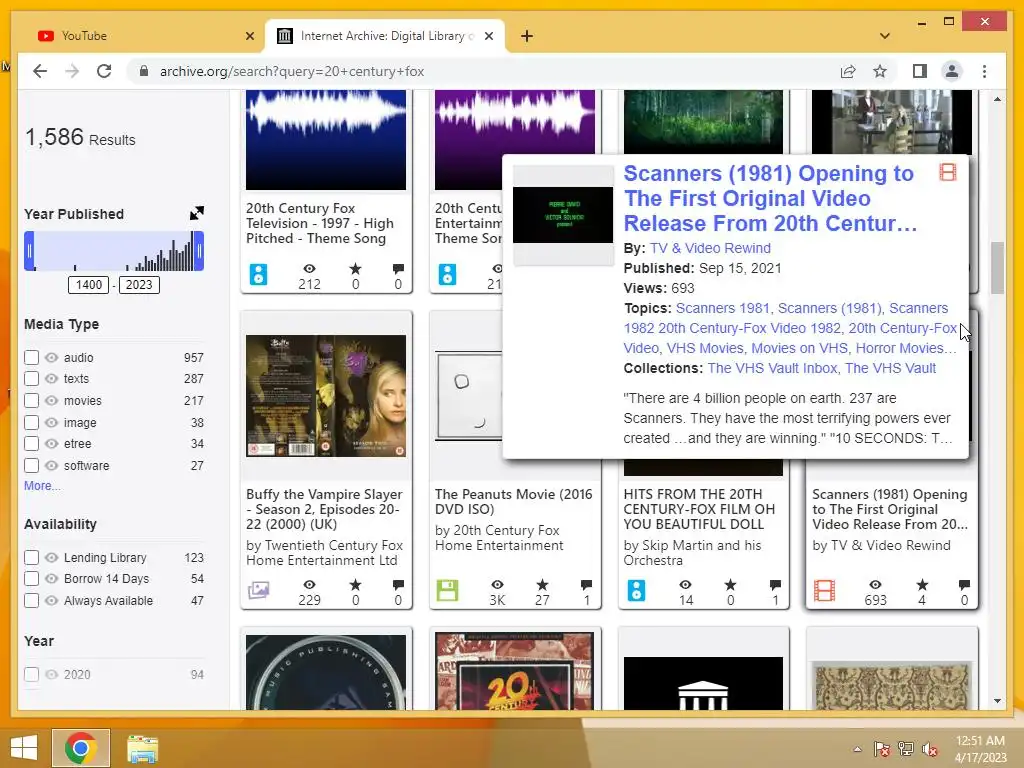Check the texts media type filter
Image resolution: width=1024 pixels, height=768 pixels.
pyautogui.click(x=31, y=378)
